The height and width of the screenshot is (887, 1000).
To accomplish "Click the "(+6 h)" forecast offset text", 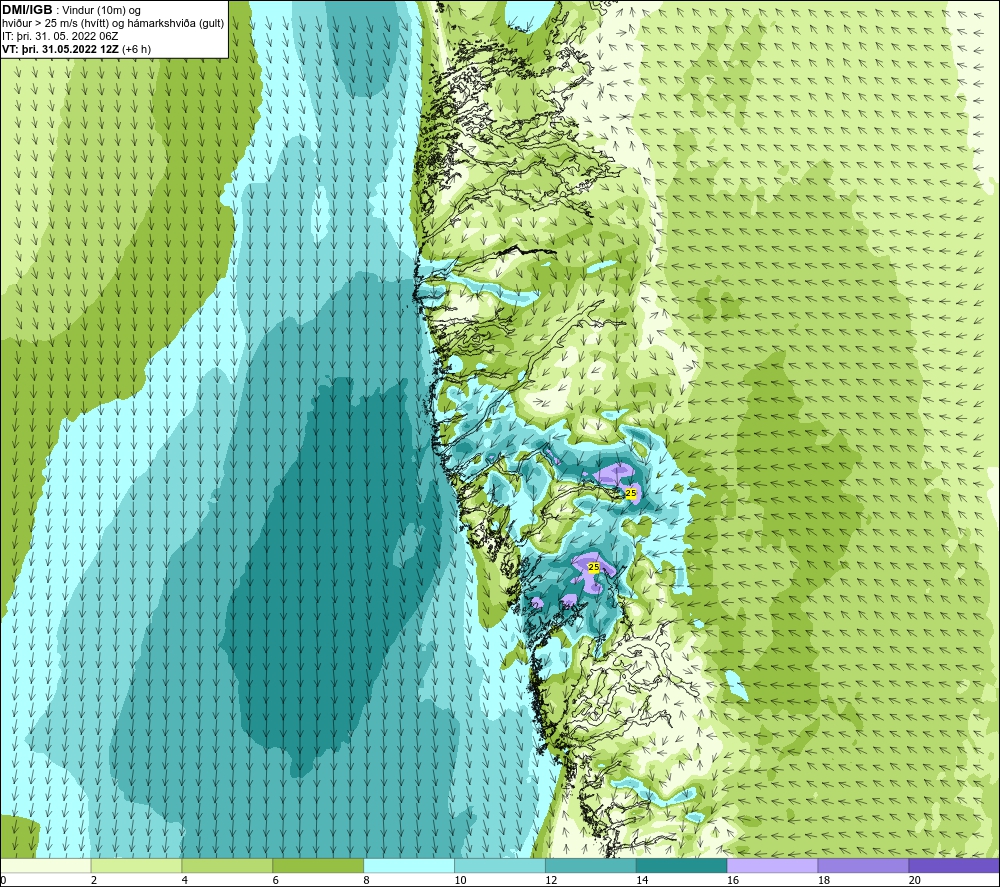I will (x=136, y=49).
